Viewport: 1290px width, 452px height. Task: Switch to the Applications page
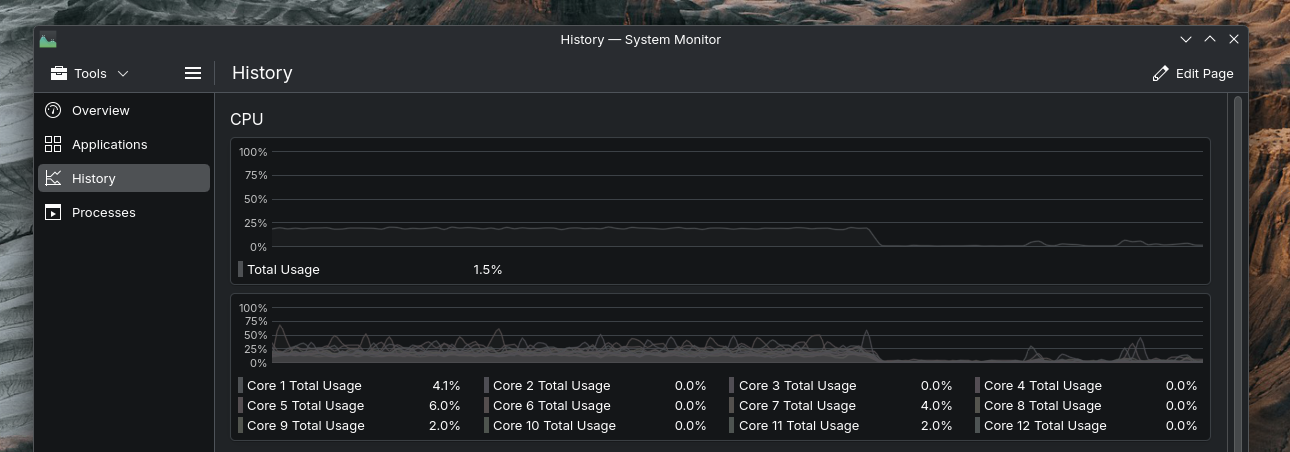110,145
